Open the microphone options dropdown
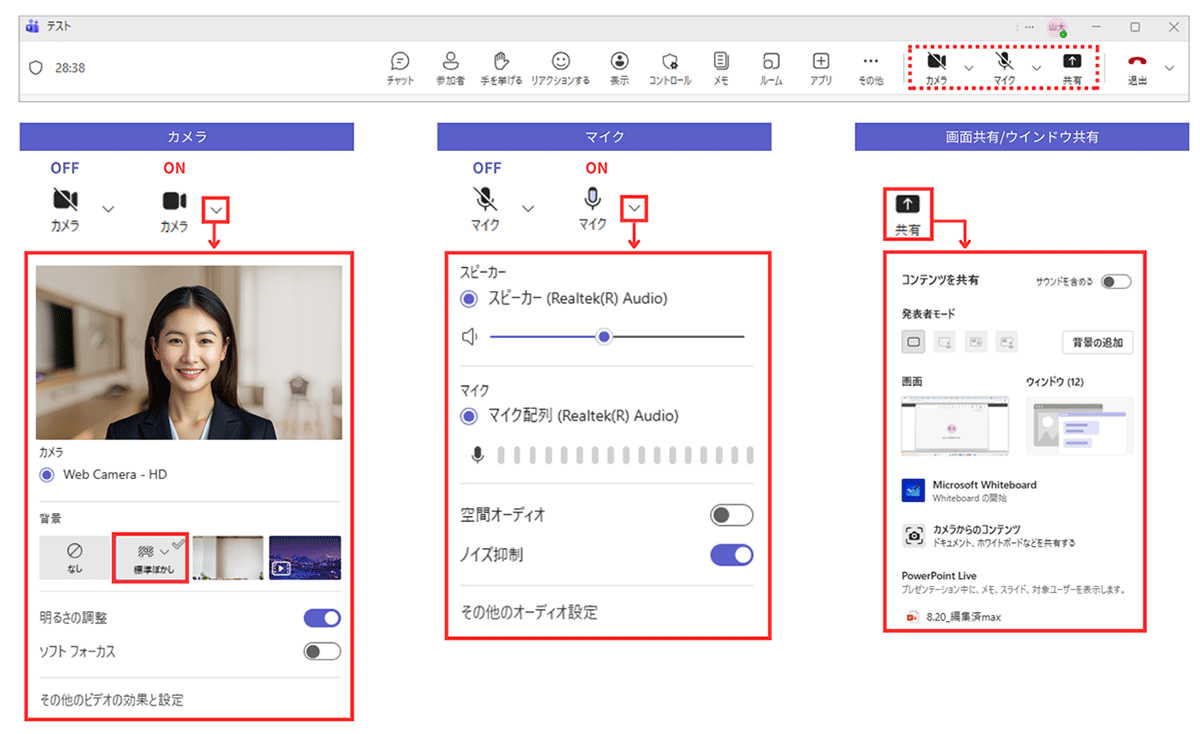Screen dimensions: 1200x734 point(634,209)
